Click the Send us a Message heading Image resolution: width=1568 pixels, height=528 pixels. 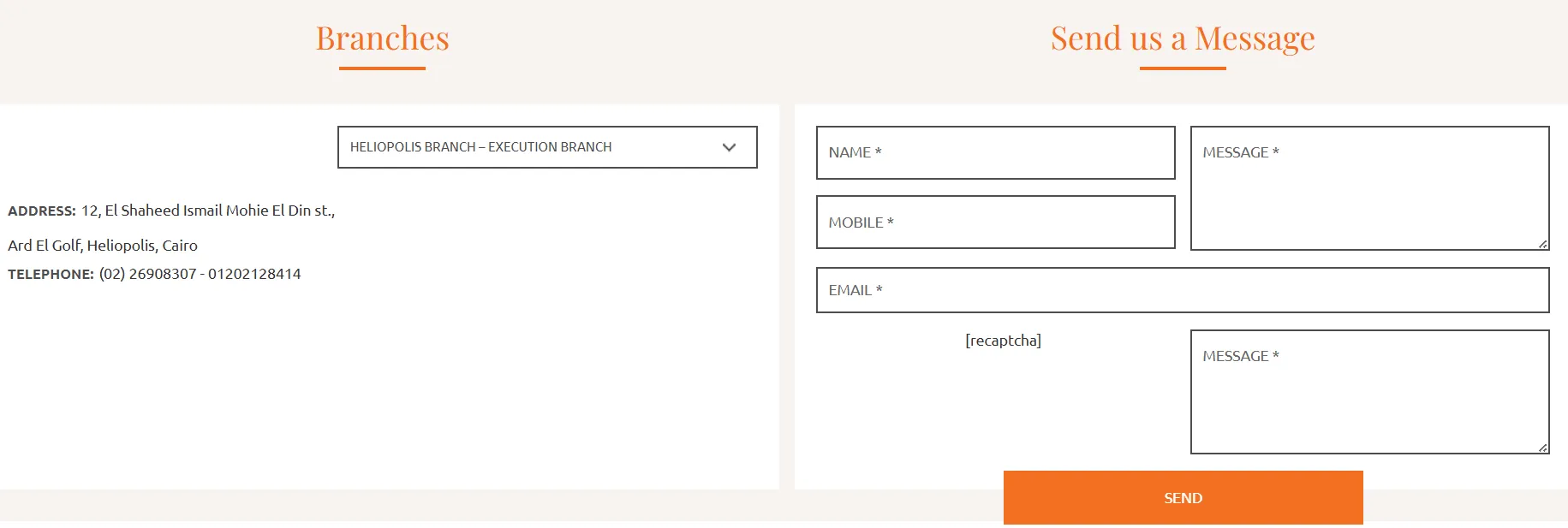1183,39
